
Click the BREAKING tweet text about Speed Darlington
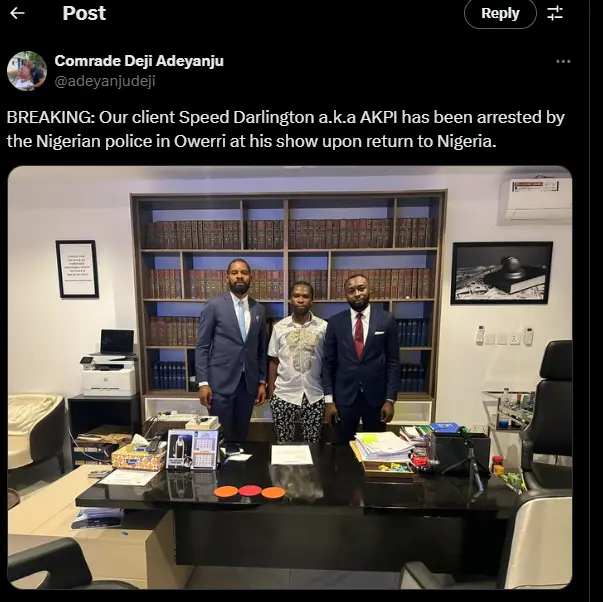(x=285, y=129)
